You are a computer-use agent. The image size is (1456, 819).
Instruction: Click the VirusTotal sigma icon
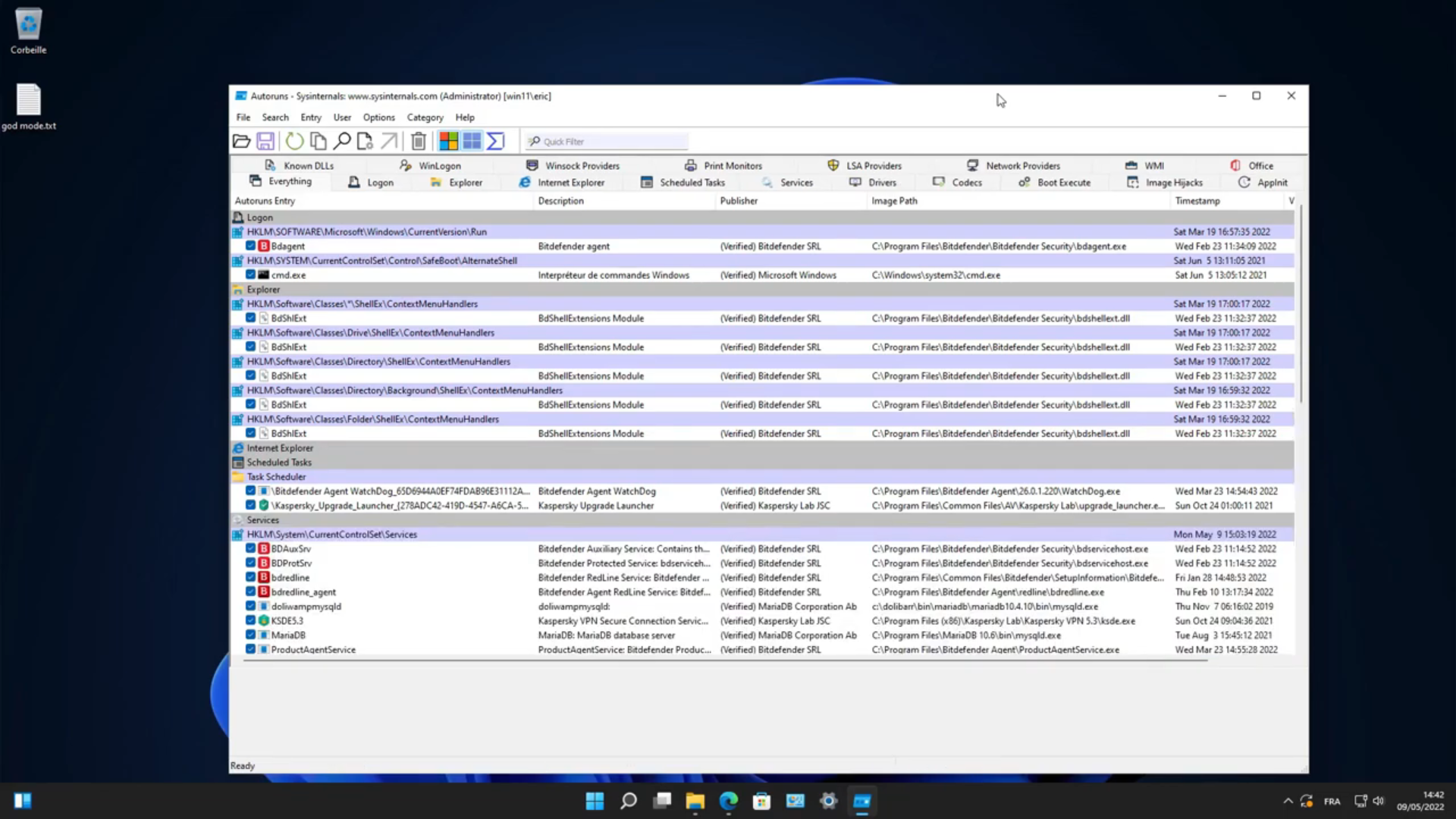[495, 141]
